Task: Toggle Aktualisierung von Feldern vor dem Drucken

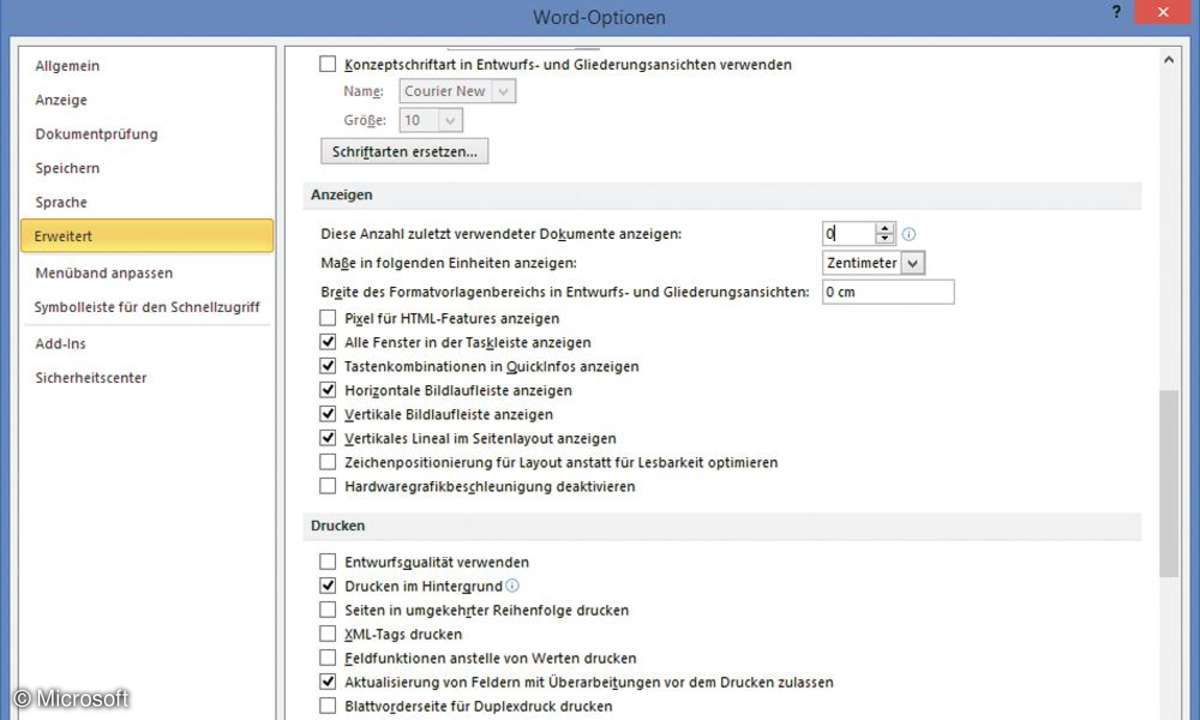Action: point(328,682)
